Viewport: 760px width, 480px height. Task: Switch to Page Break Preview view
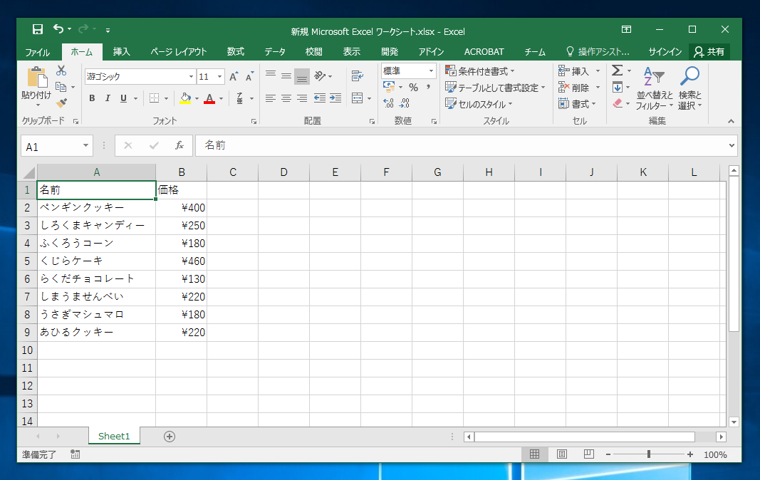588,454
